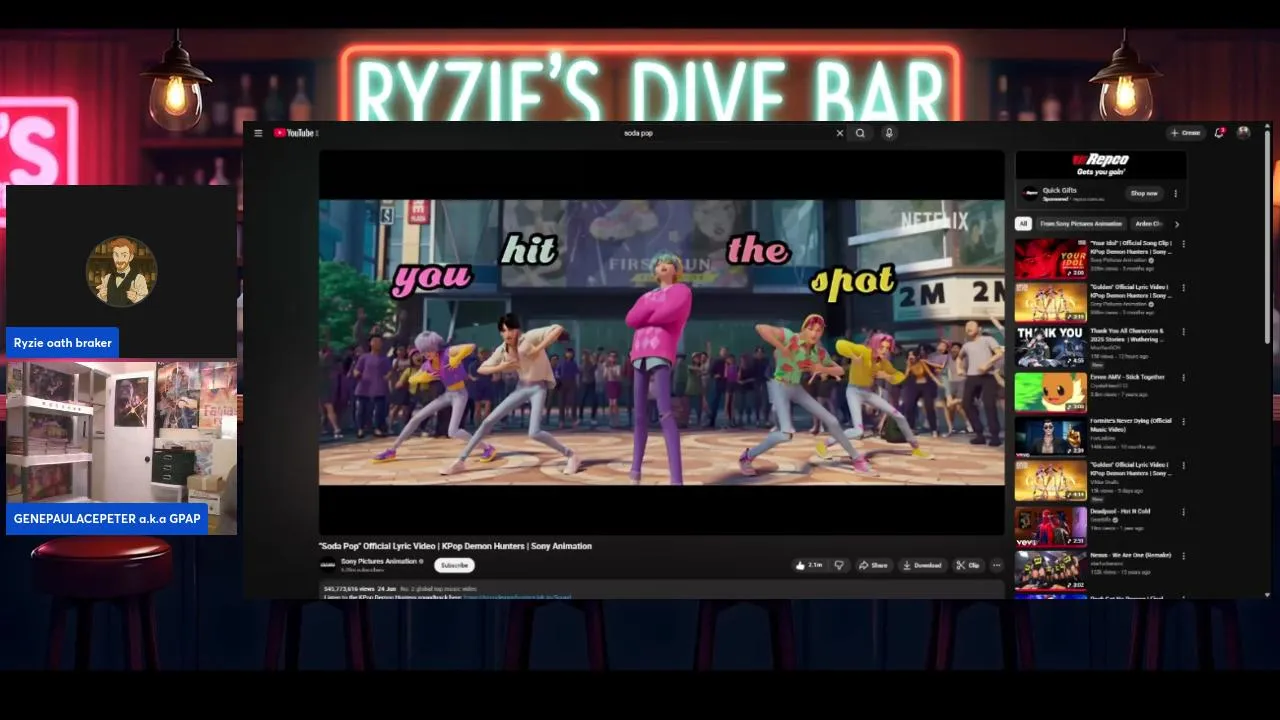
Task: Open options for 'Eevee AMV' video
Action: [1184, 378]
